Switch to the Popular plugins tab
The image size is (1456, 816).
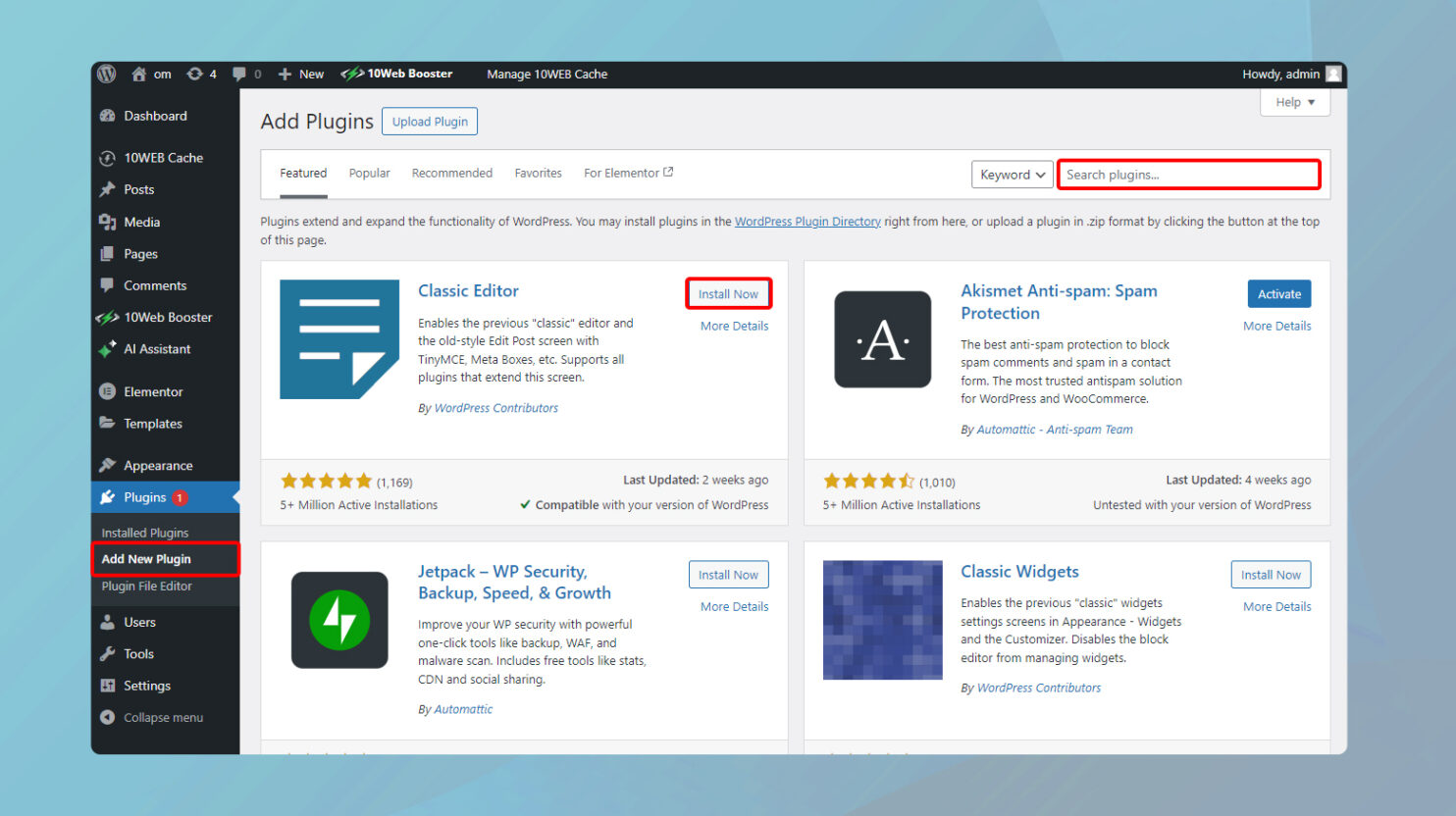coord(369,173)
